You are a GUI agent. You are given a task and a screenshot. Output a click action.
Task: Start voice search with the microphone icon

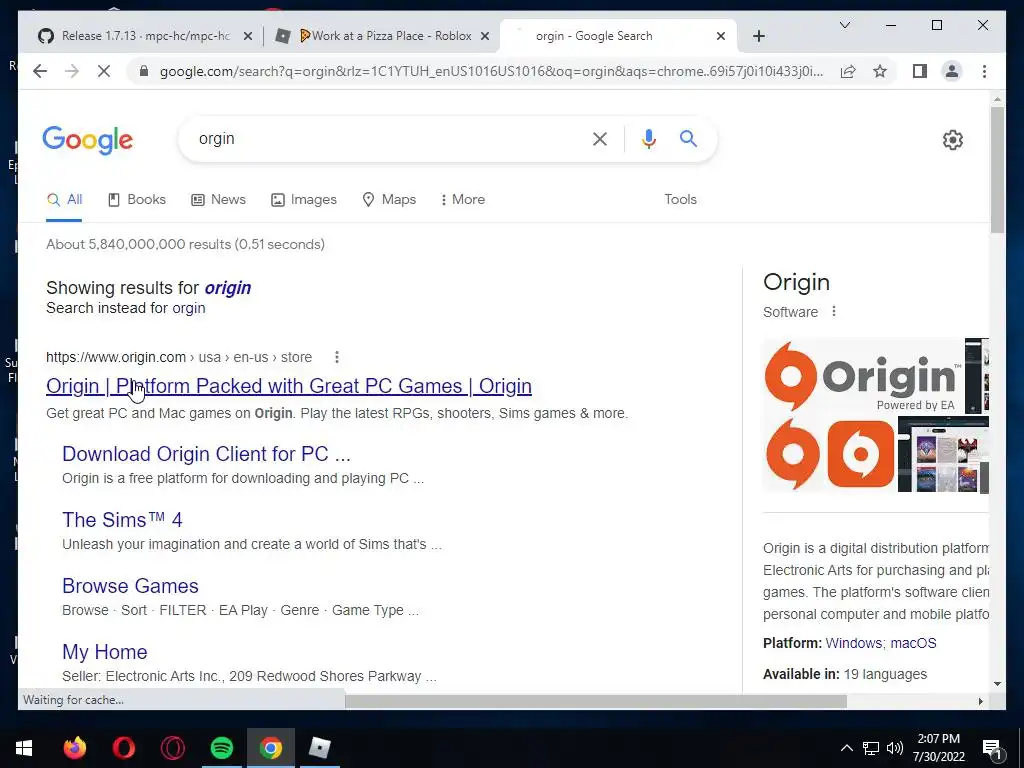point(648,138)
